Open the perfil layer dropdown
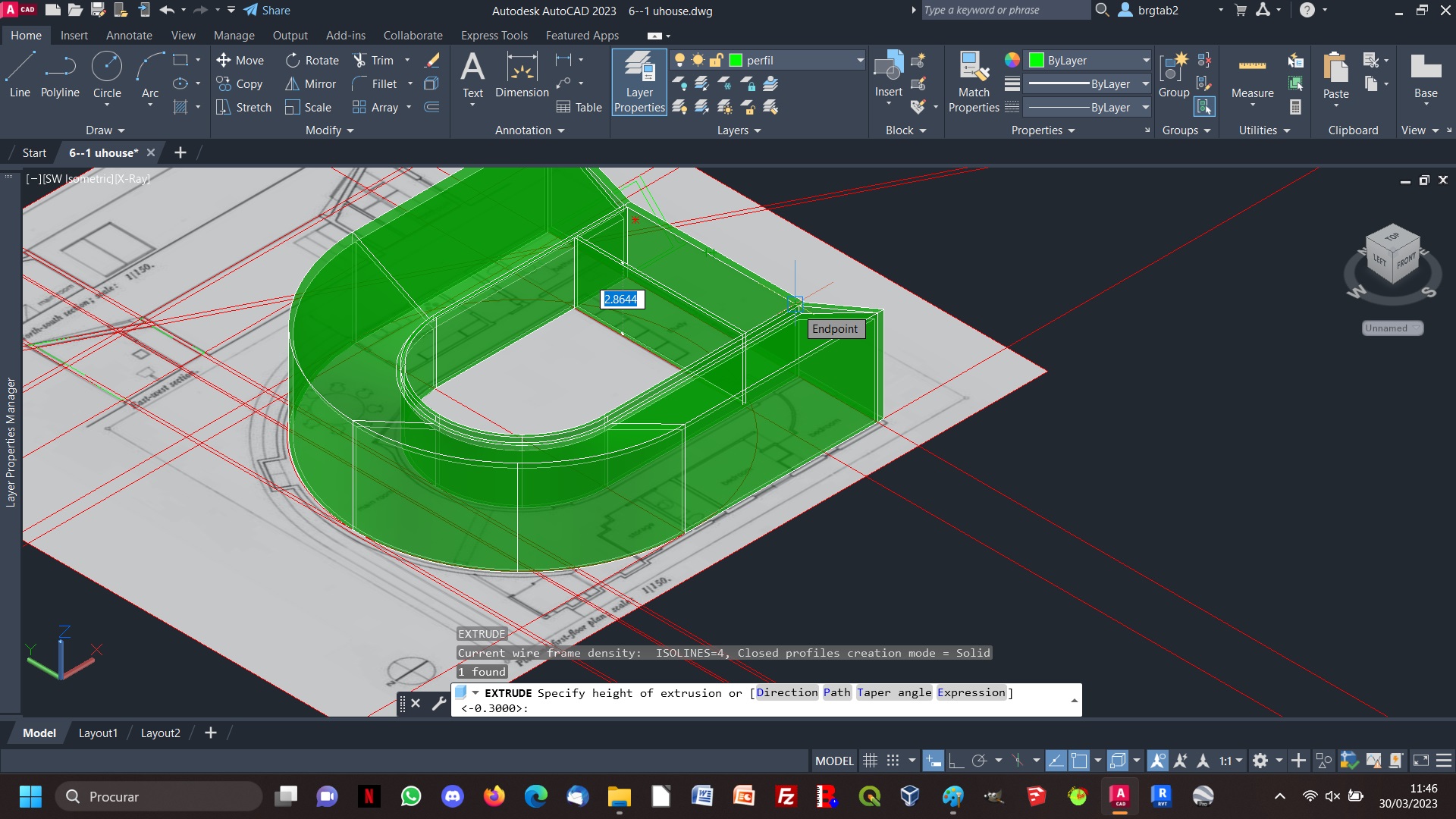 (858, 60)
